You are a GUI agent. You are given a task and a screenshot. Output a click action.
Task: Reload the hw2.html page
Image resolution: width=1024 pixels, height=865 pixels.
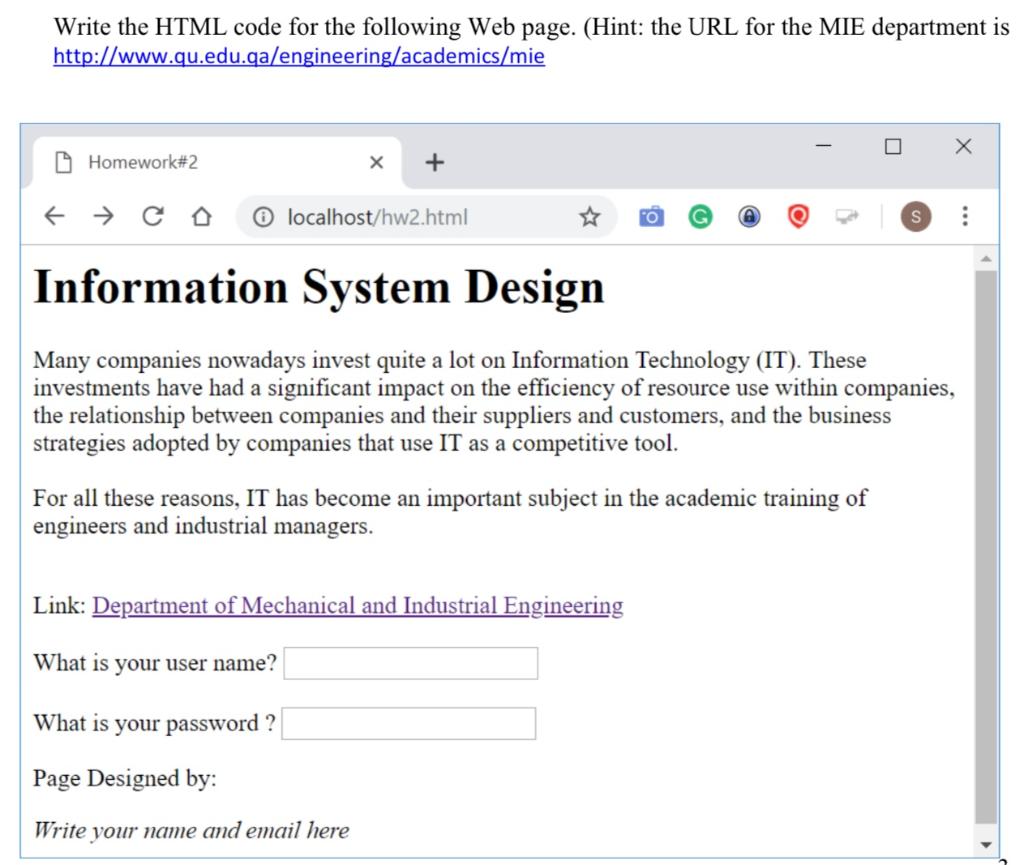[x=153, y=216]
